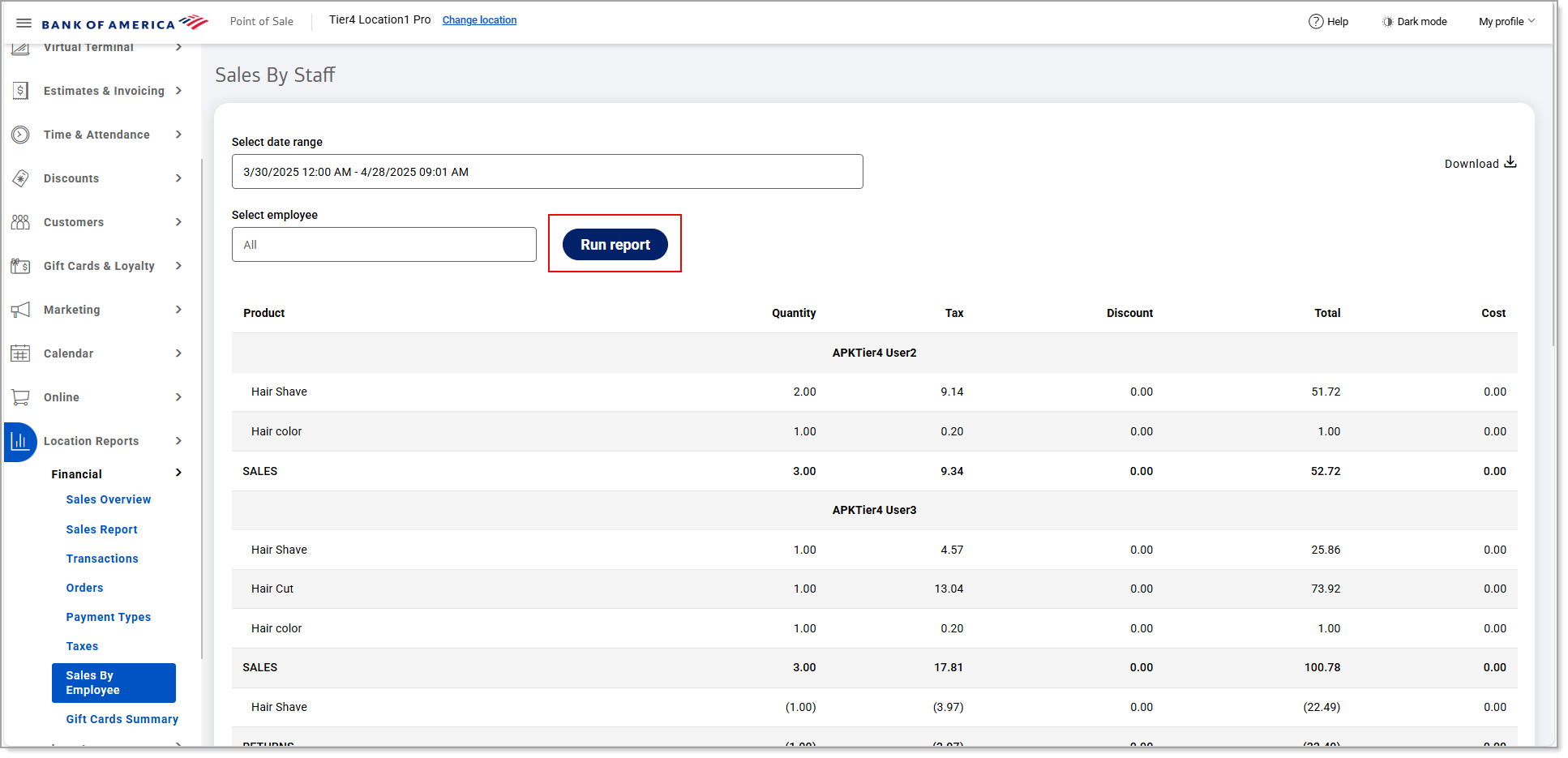This screenshot has width=1568, height=758.
Task: Click the 73.92 Hair Cut total
Action: tap(1326, 589)
